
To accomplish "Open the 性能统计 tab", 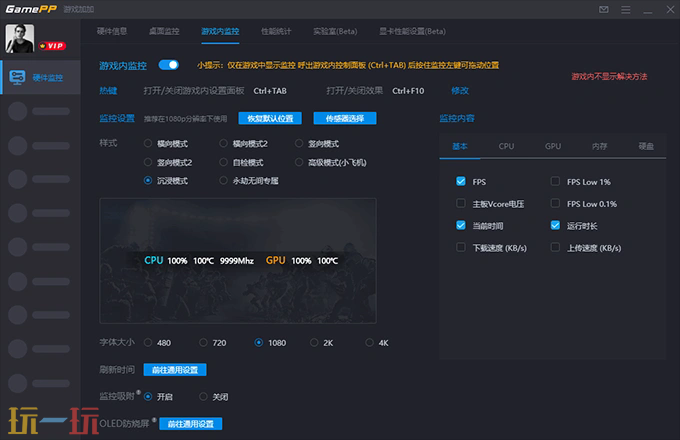I will (x=276, y=31).
